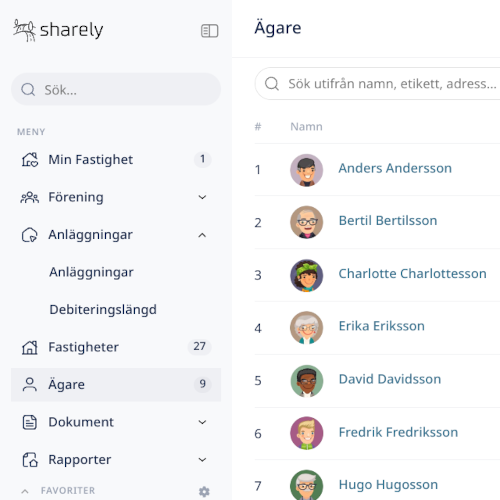Select the Ägare menu item
Image resolution: width=500 pixels, height=500 pixels.
click(x=116, y=385)
